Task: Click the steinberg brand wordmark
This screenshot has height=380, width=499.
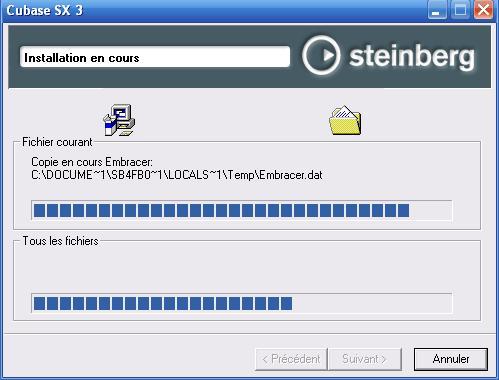Action: coord(412,56)
